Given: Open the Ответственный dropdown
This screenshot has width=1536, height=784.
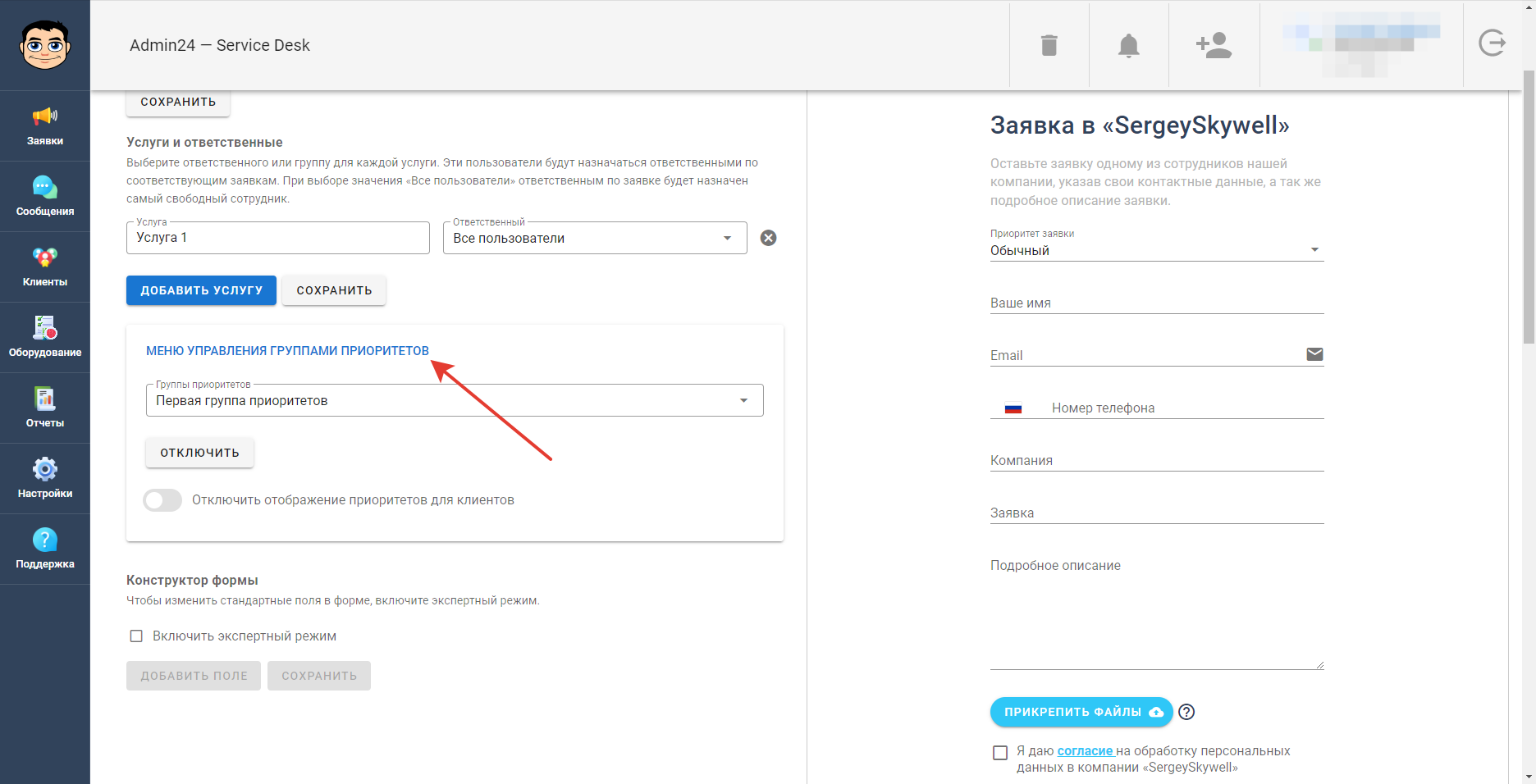Looking at the screenshot, I should pyautogui.click(x=595, y=238).
